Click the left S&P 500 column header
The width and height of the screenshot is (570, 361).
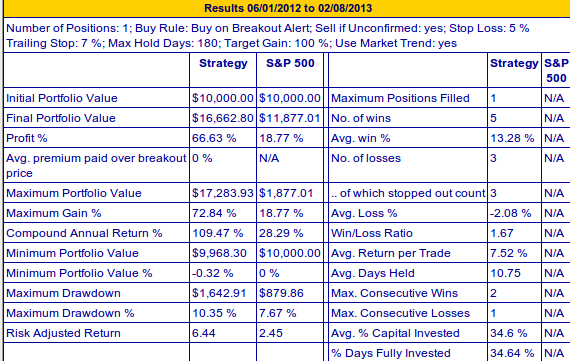290,63
